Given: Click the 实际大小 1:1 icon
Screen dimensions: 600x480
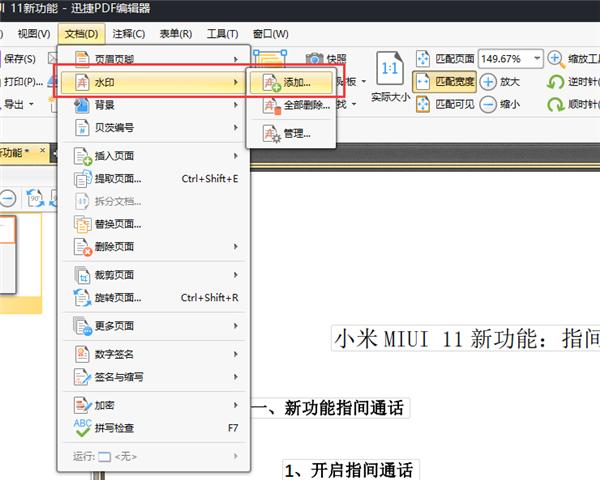Looking at the screenshot, I should (x=390, y=69).
